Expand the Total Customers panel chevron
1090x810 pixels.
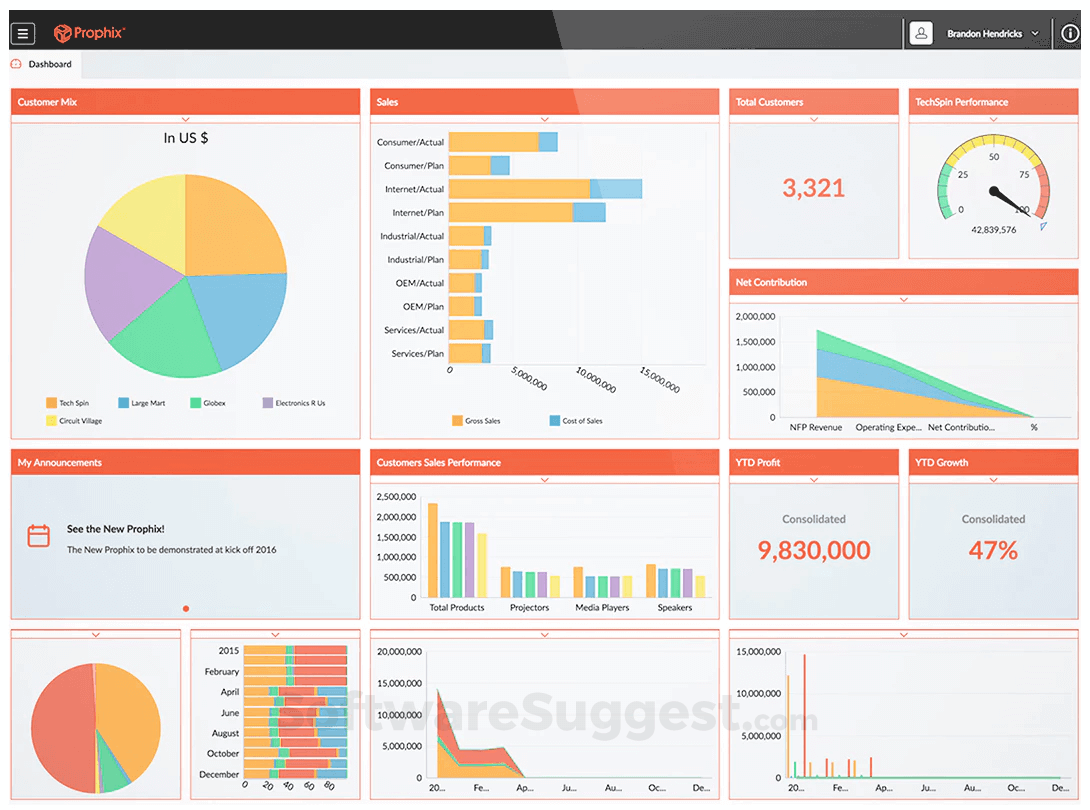pos(813,118)
